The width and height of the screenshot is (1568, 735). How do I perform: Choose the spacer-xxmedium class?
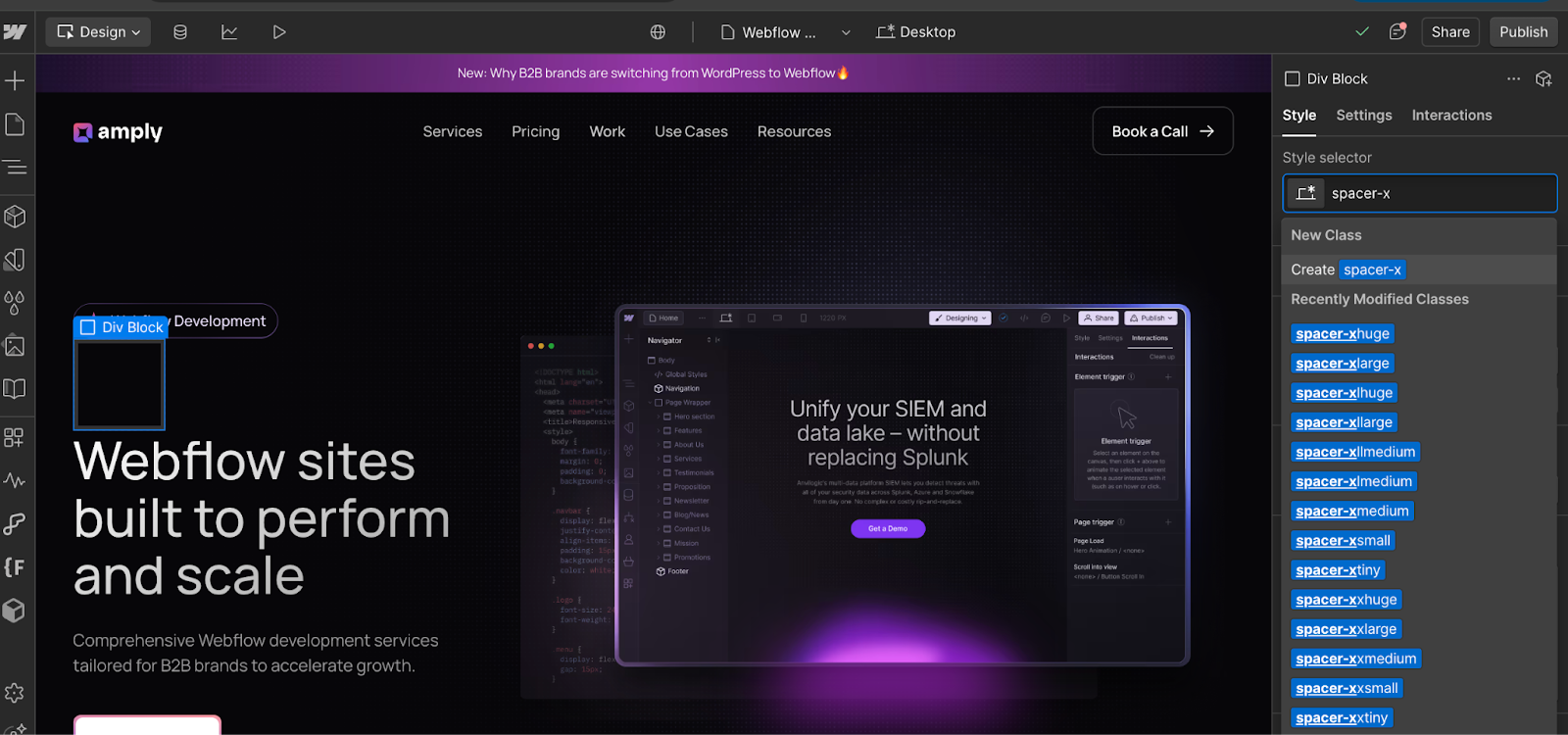pos(1355,659)
